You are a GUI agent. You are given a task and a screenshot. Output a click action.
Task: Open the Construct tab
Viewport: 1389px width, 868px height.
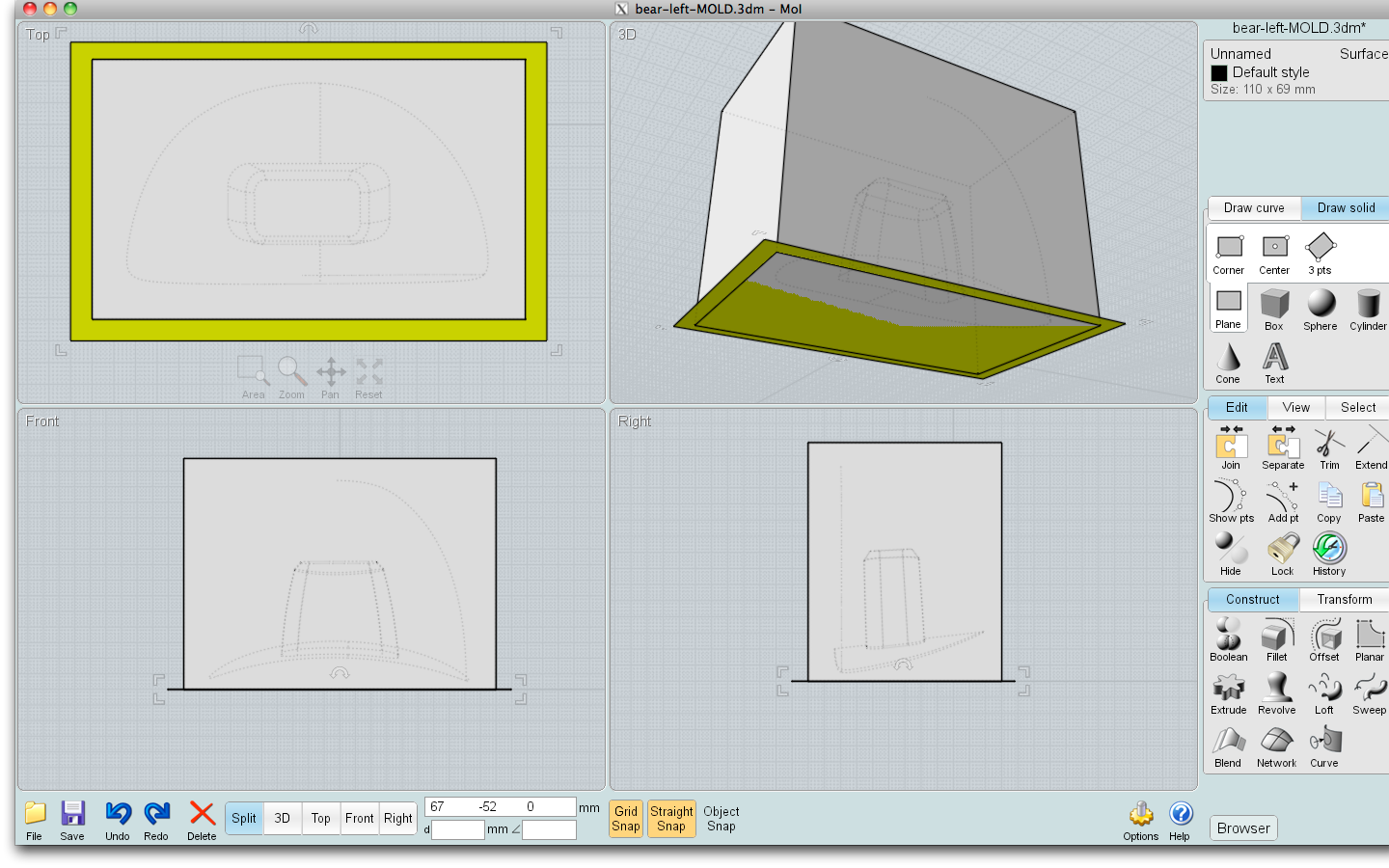[x=1253, y=600]
